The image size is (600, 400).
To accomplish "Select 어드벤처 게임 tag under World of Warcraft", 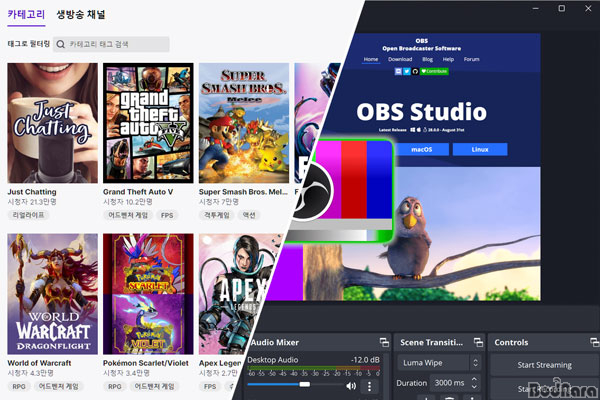I will click(59, 386).
